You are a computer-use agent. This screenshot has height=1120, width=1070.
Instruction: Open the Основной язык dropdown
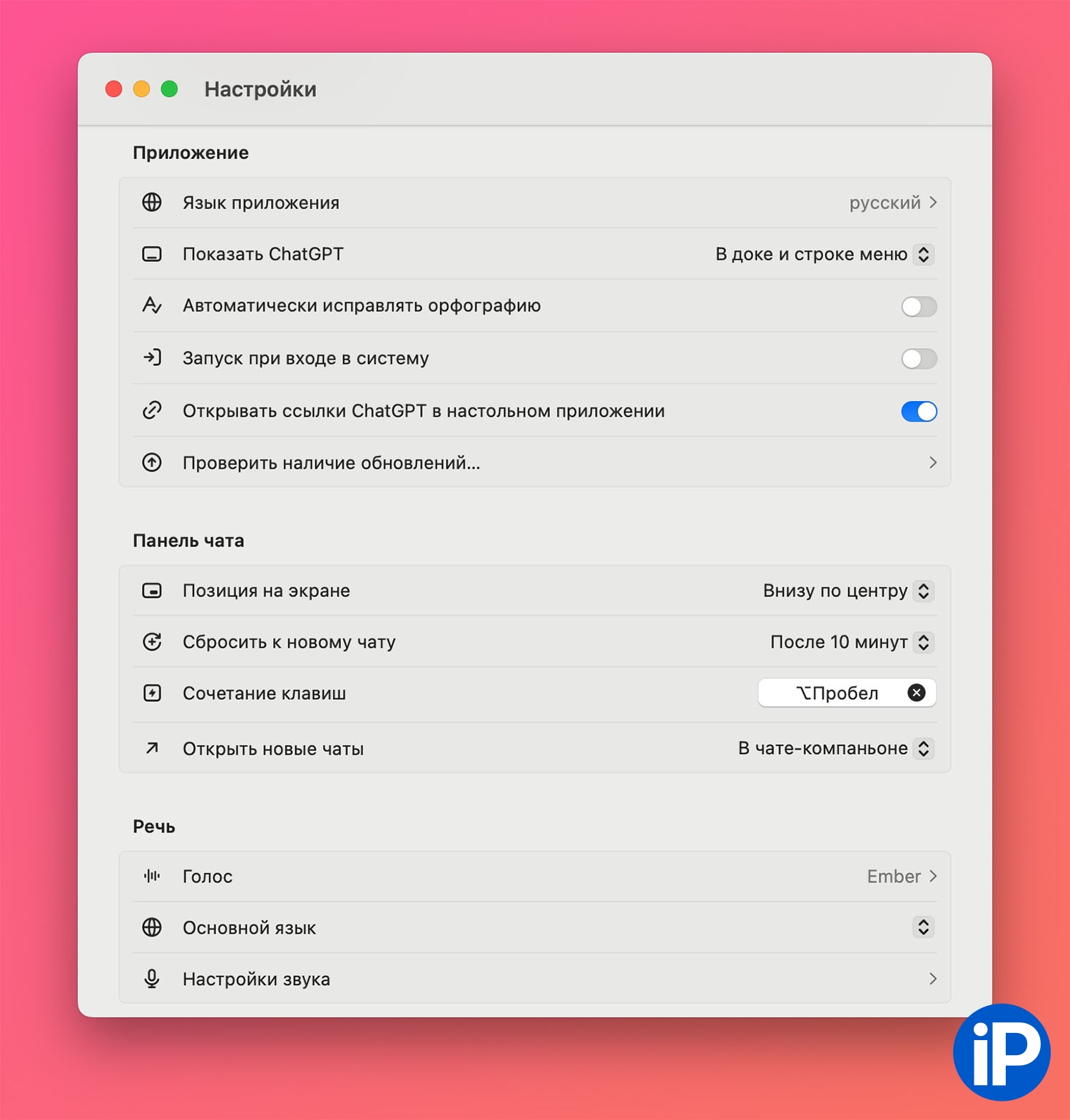tap(924, 927)
